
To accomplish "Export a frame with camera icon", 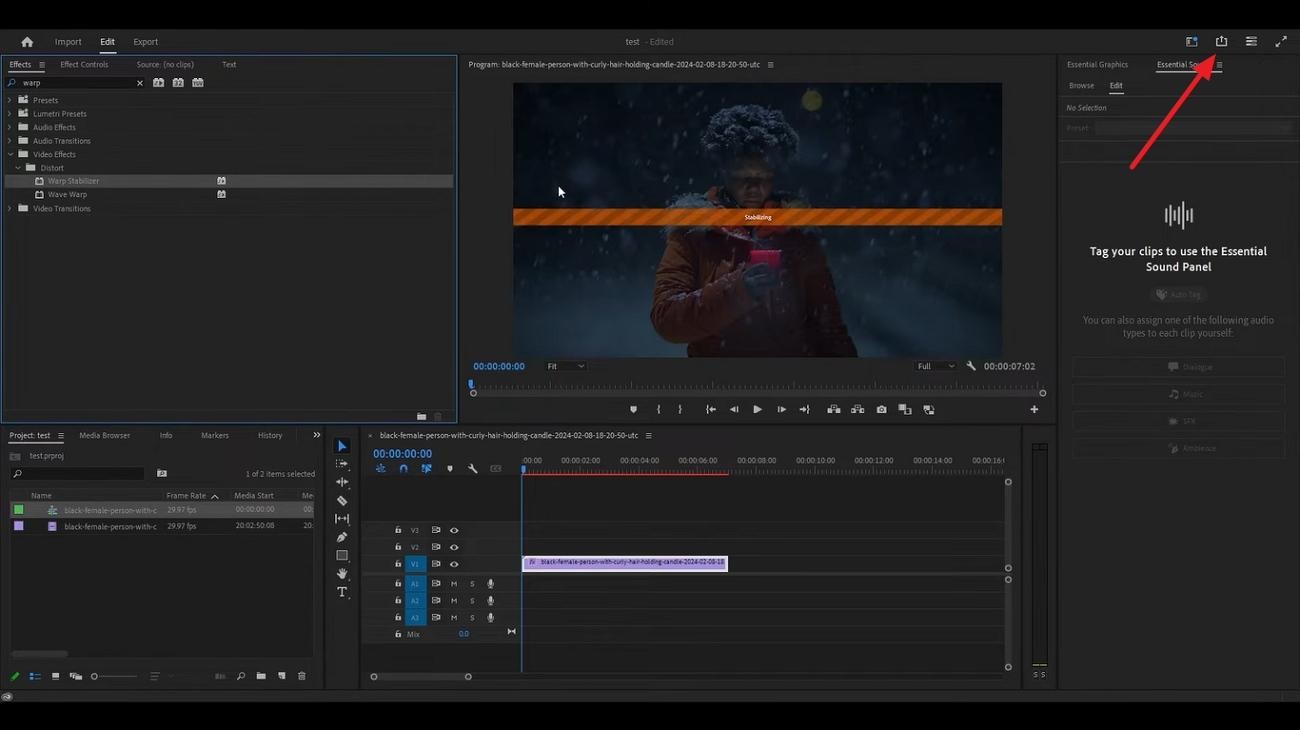I will coord(881,410).
